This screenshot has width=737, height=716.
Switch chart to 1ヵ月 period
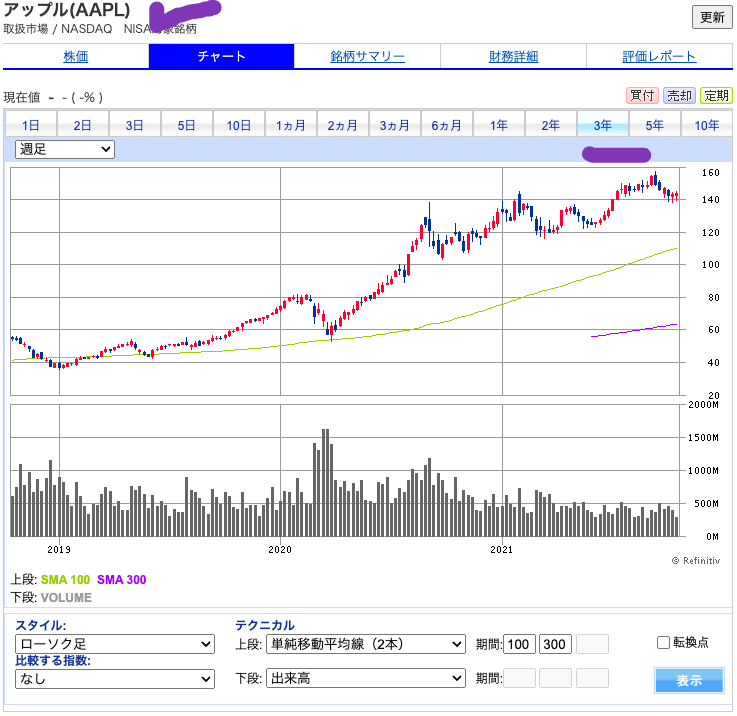(x=290, y=125)
